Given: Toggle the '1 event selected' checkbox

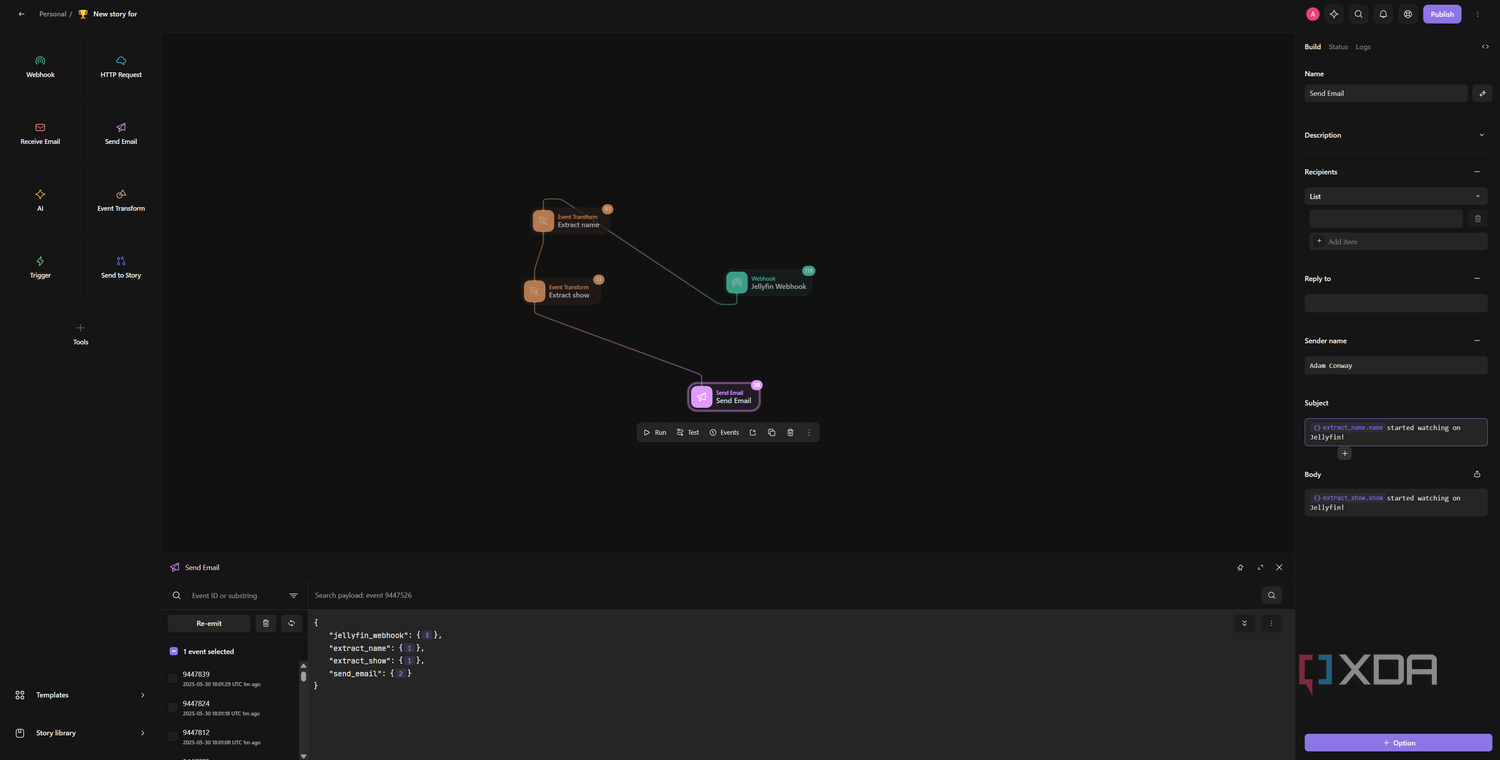Looking at the screenshot, I should (x=174, y=651).
